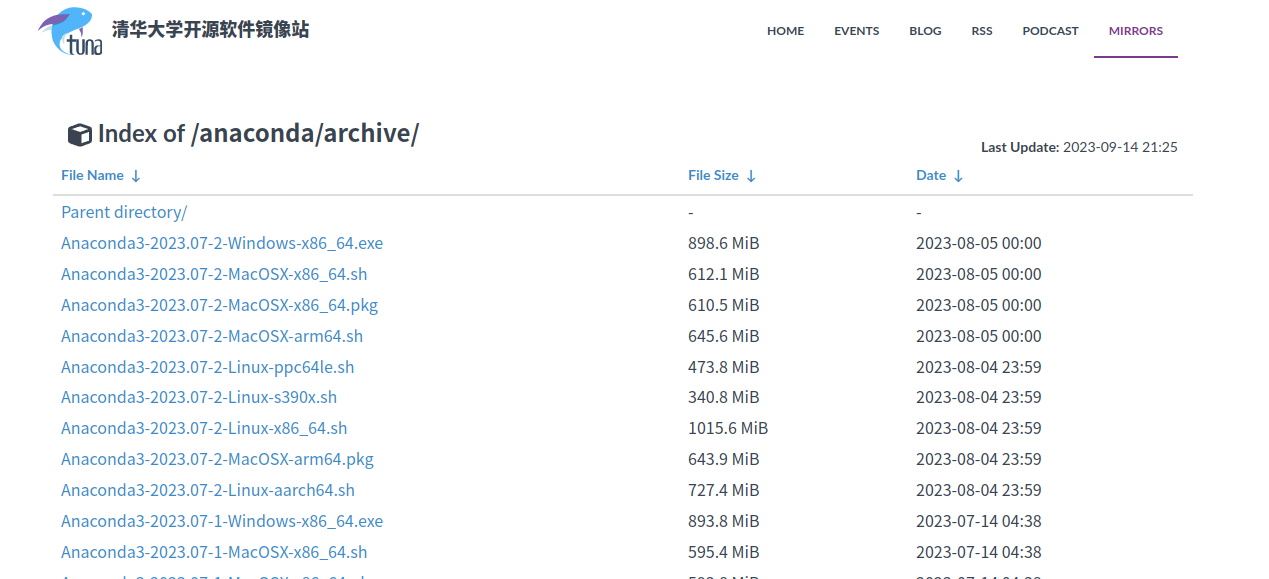The image size is (1269, 579).
Task: Click the 清华大学开源软件镜像站 site title
Action: (x=211, y=30)
